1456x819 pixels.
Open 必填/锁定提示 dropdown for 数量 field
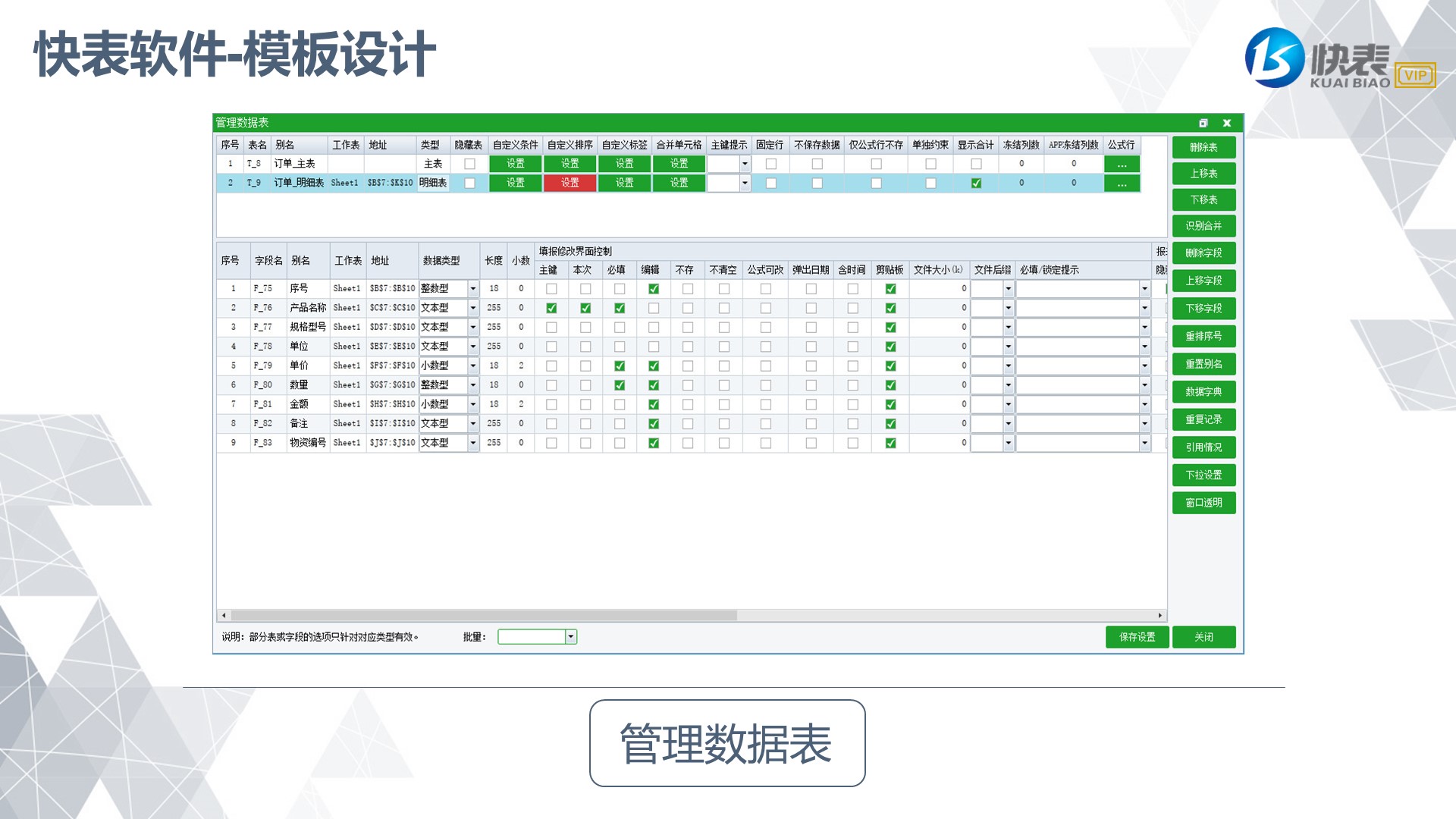(x=1144, y=385)
